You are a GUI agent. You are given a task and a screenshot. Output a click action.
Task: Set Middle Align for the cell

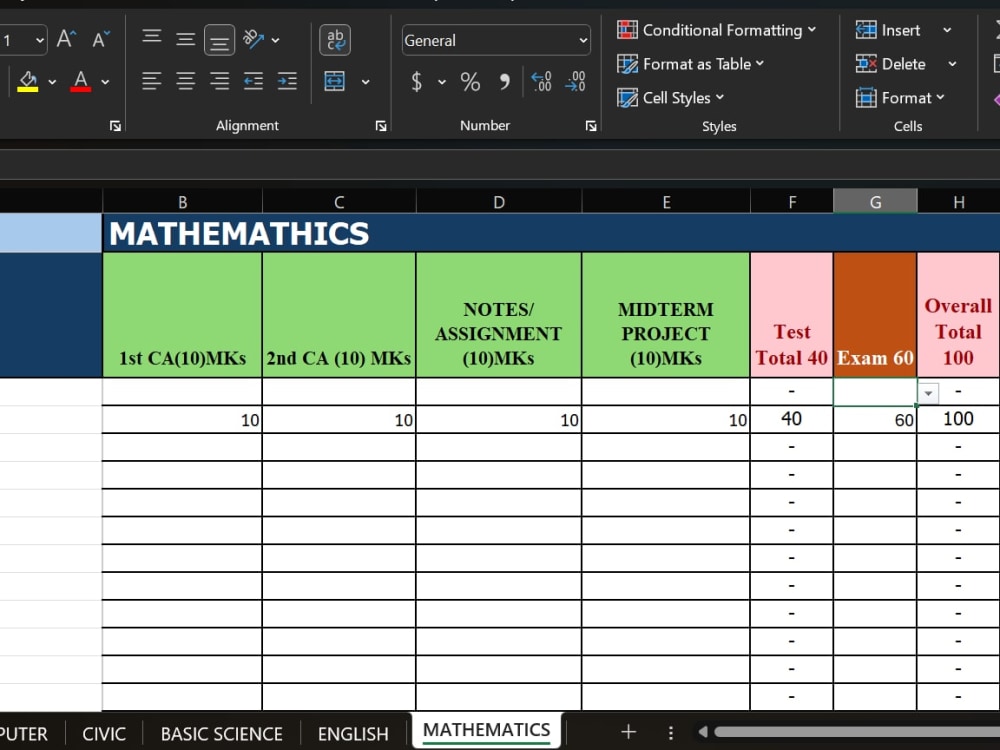coord(185,40)
